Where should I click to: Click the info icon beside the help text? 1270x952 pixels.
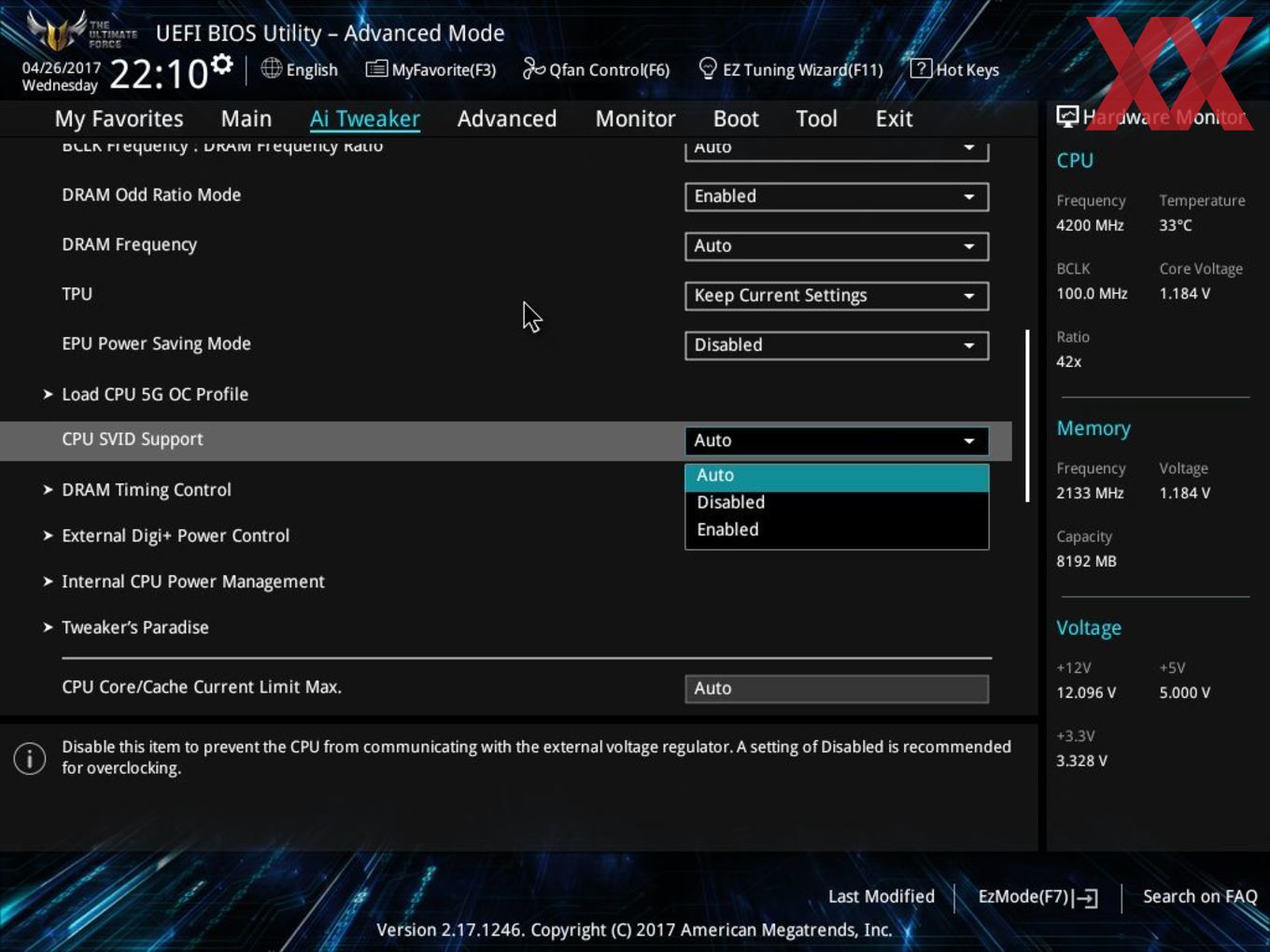coord(30,758)
